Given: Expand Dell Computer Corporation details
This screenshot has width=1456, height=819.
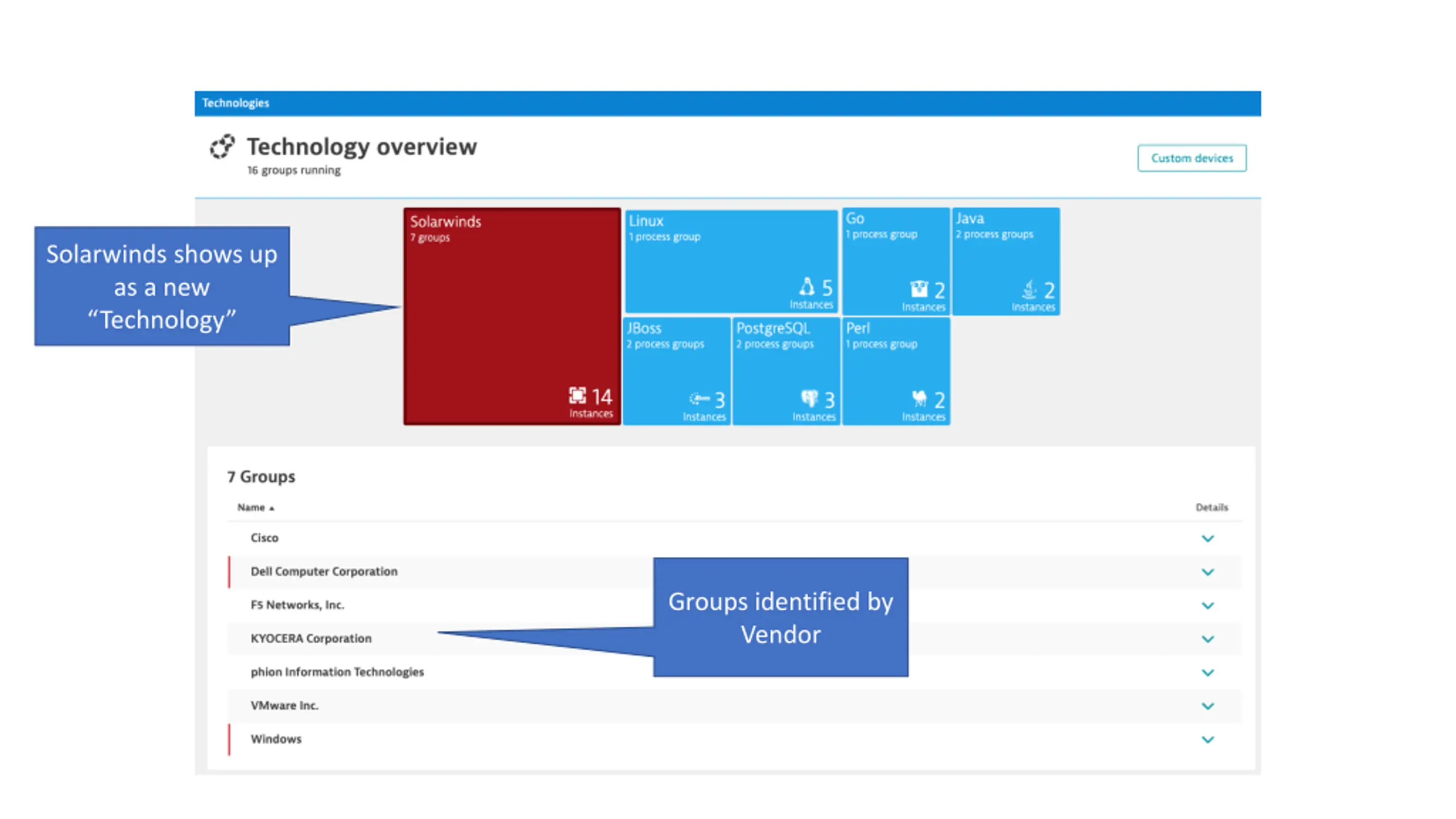Looking at the screenshot, I should tap(1207, 572).
